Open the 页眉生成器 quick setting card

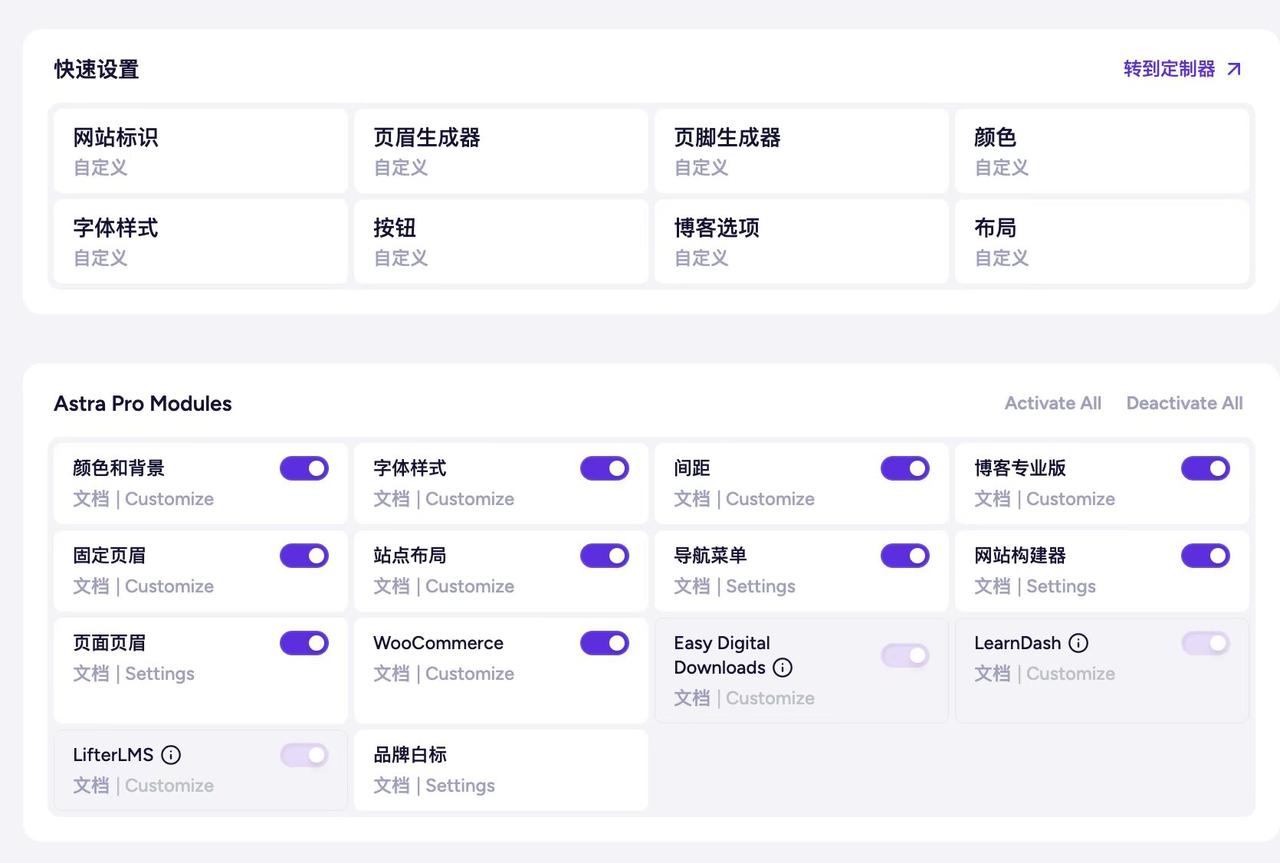[x=501, y=151]
